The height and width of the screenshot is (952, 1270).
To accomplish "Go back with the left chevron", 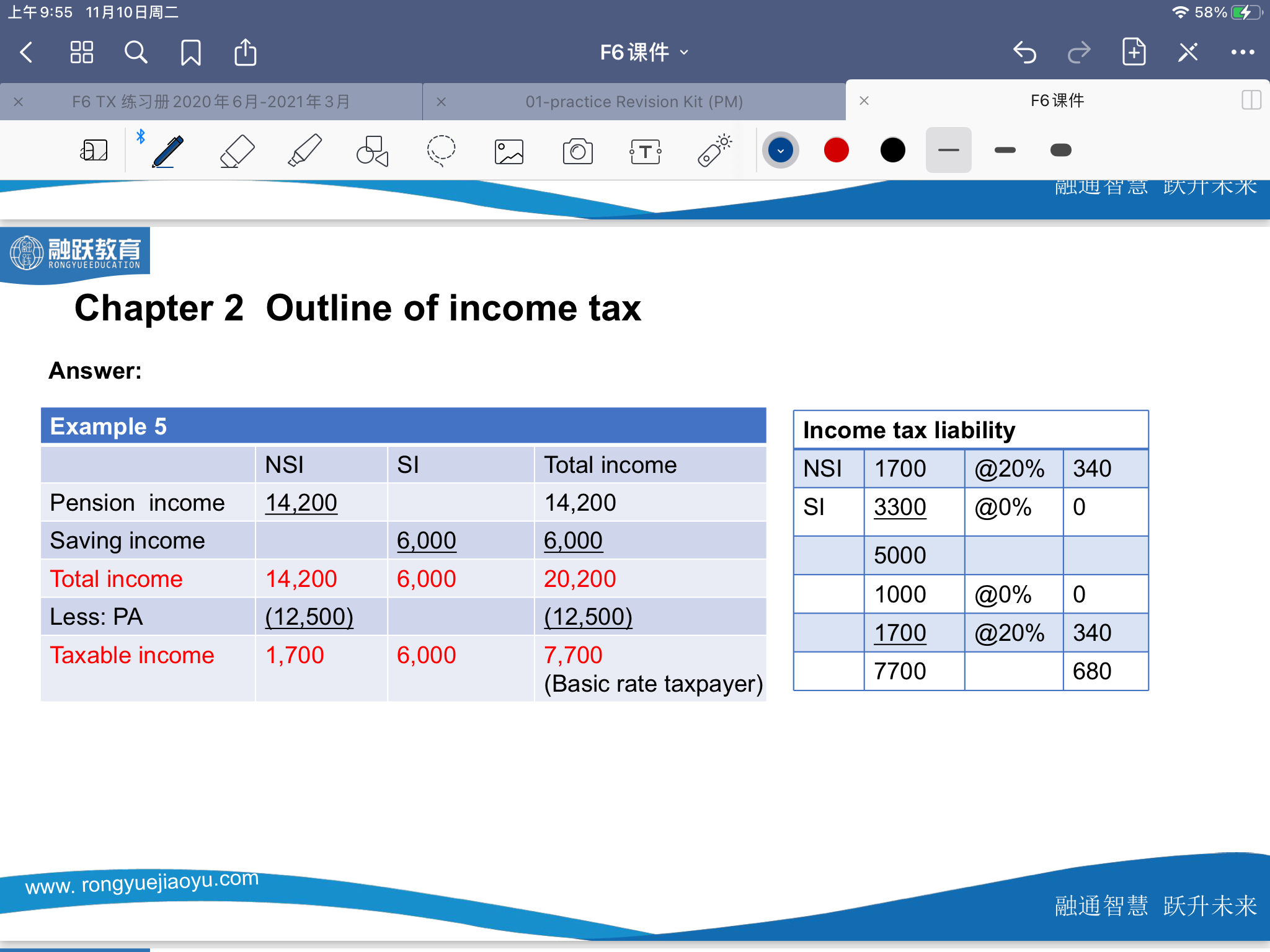I will (x=26, y=53).
